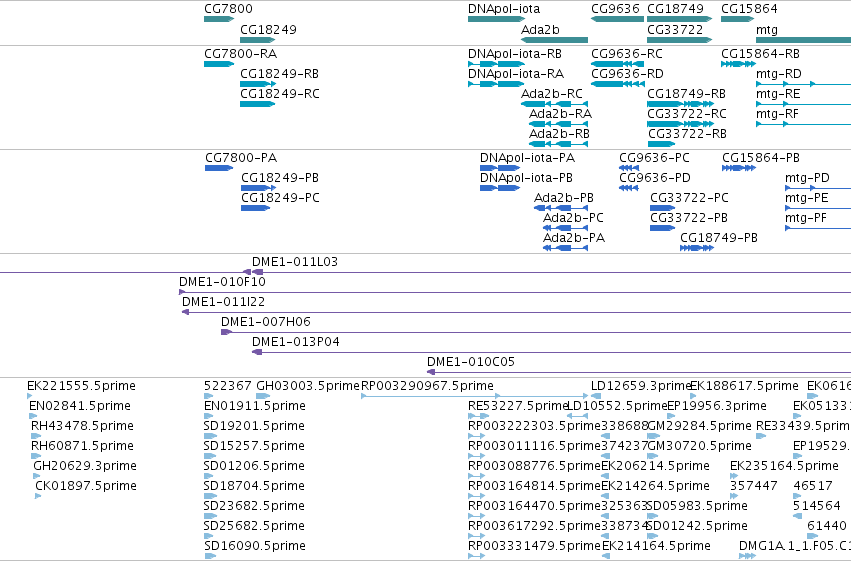This screenshot has width=851, height=561.
Task: Click transcript CG33722-RB
Action: [x=661, y=144]
